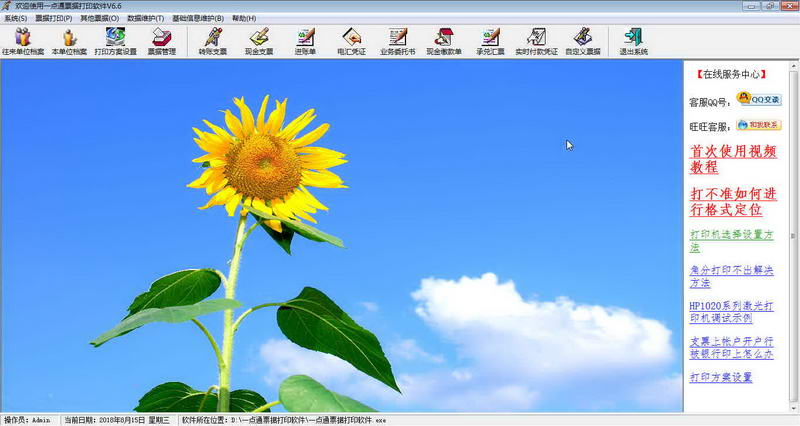This screenshot has height=426, width=800.
Task: Minimize the application window
Action: [751, 6]
